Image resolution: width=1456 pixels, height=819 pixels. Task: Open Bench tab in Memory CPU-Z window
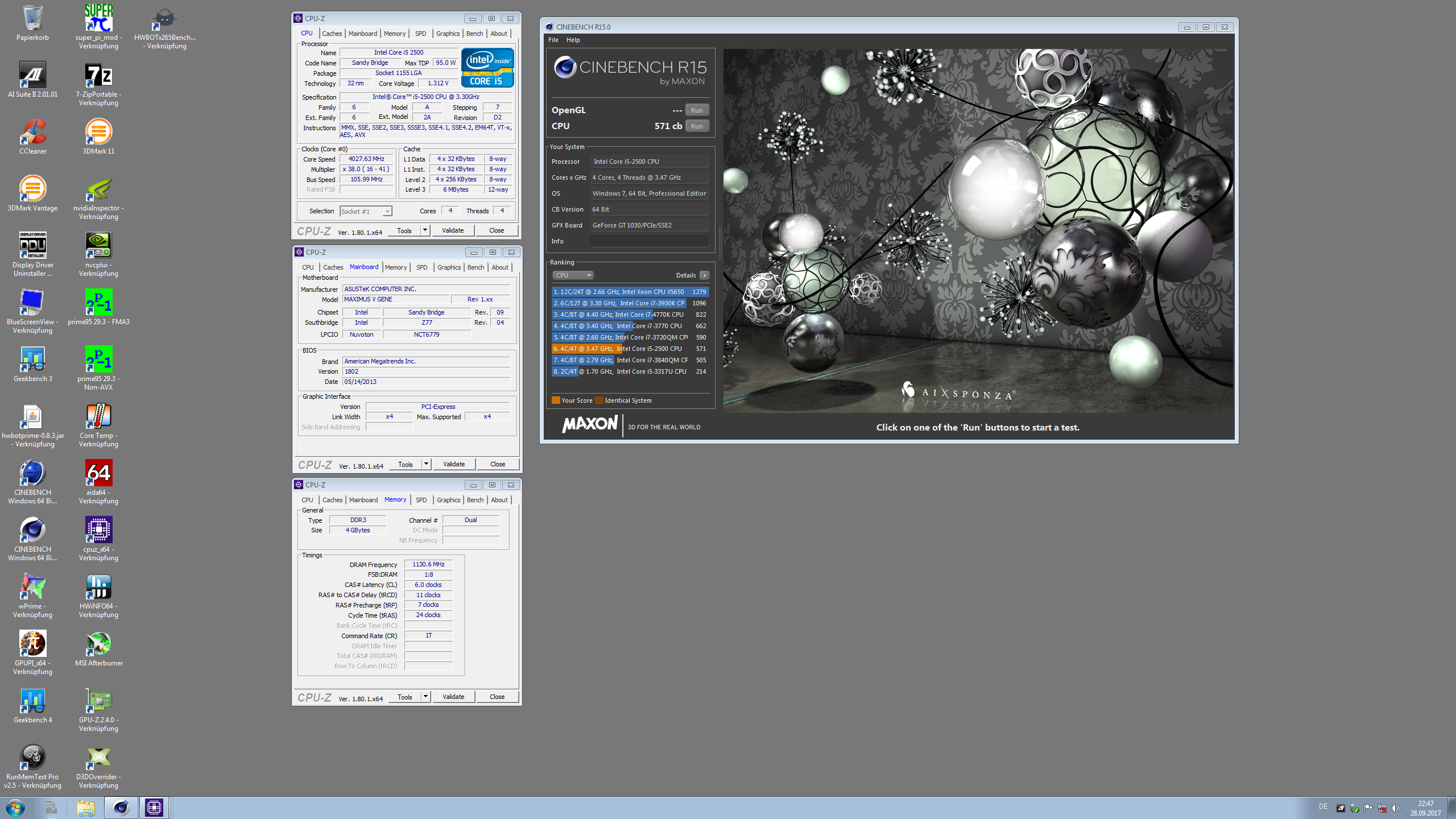[475, 500]
